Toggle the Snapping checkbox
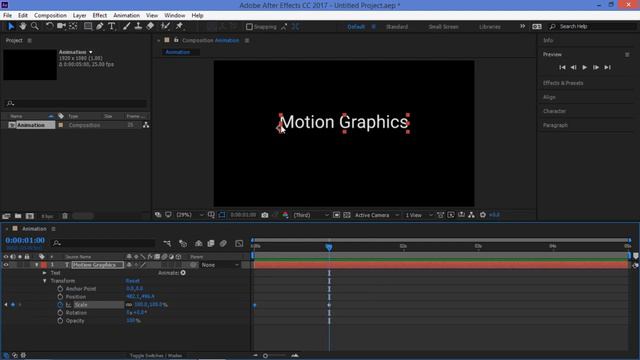640x360 pixels. pos(249,27)
